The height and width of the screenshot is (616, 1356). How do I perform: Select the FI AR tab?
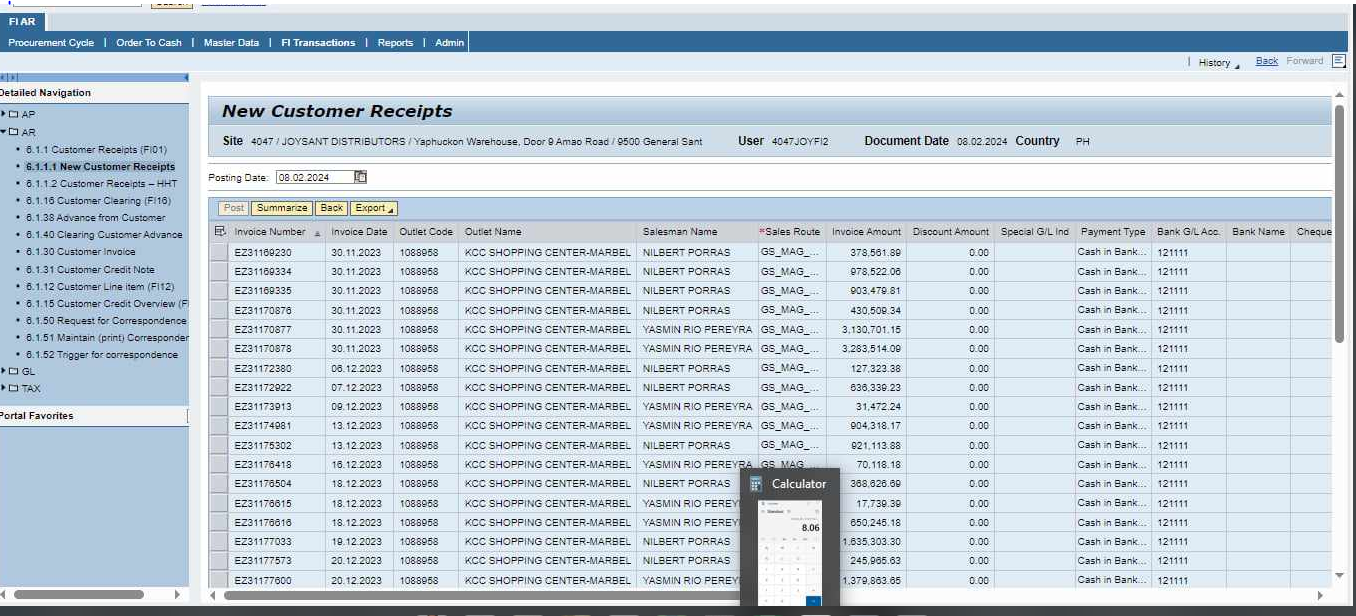[x=22, y=21]
